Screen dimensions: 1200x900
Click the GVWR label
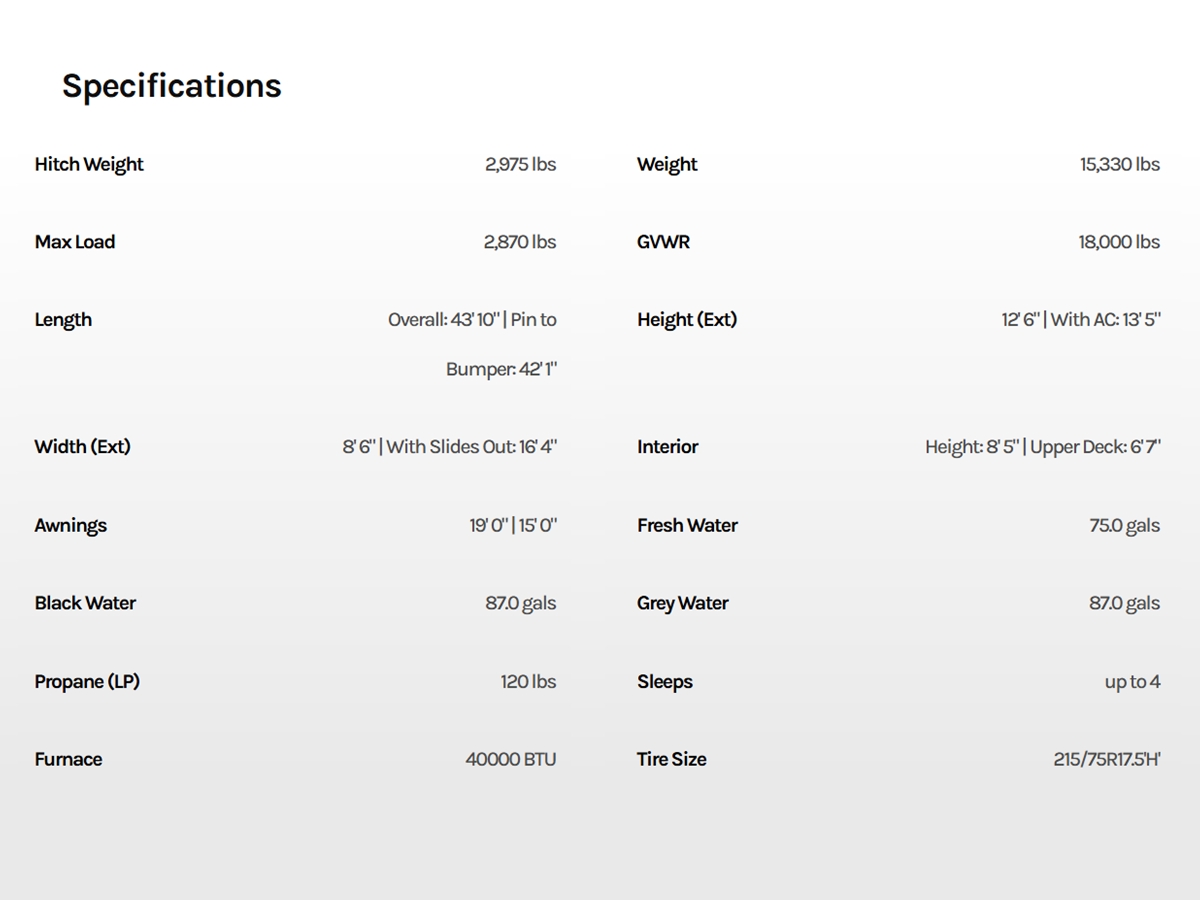coord(663,242)
